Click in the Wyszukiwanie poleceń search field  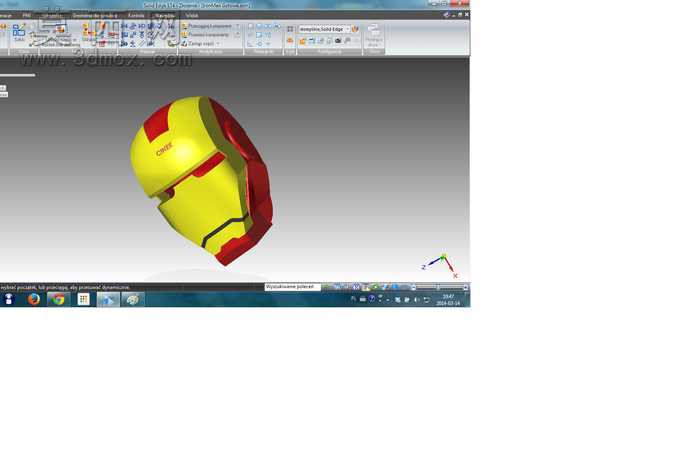click(x=292, y=287)
